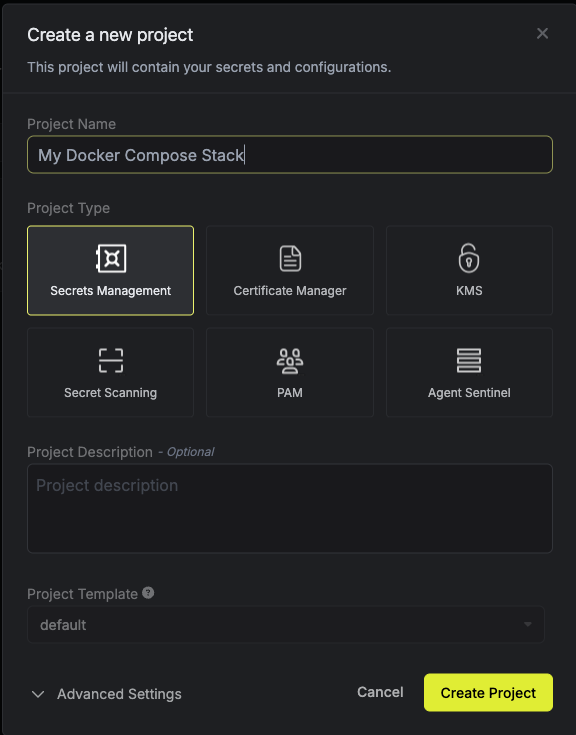
Task: Choose the KMS project type card
Action: pos(469,270)
